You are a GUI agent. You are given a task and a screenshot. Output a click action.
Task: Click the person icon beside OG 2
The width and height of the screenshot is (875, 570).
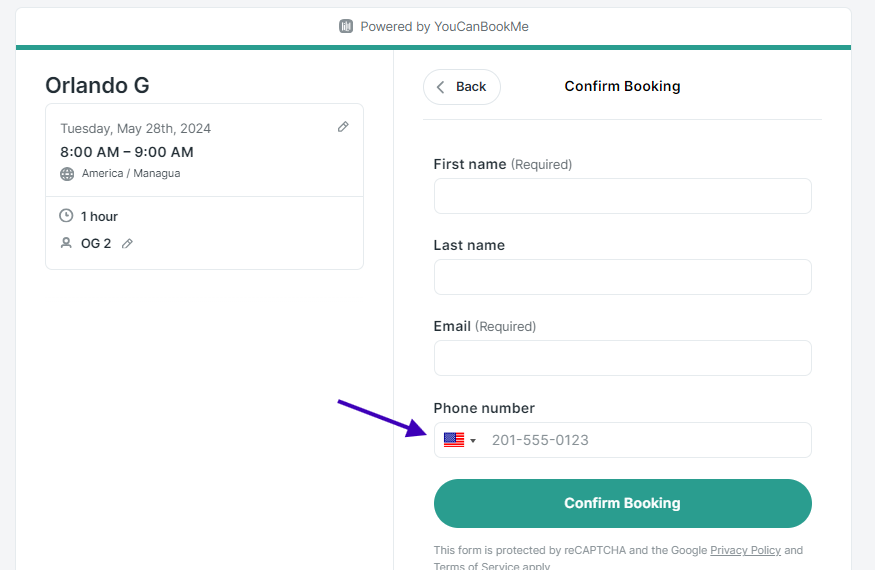66,243
